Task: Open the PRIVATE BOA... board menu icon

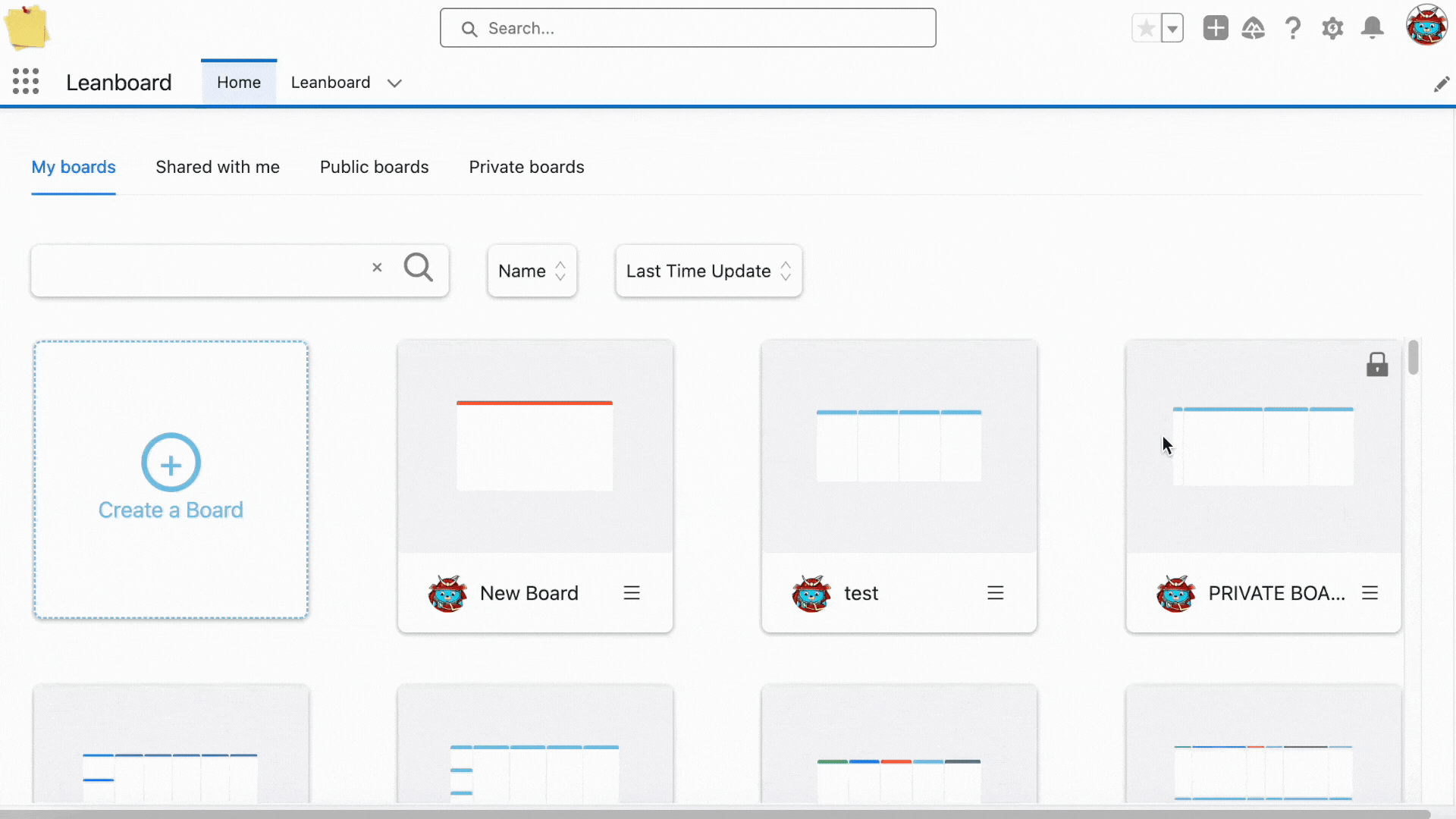Action: (1370, 593)
